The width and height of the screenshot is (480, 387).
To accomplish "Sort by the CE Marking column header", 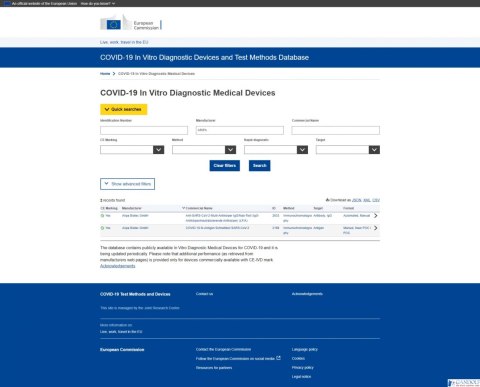I will coord(109,208).
